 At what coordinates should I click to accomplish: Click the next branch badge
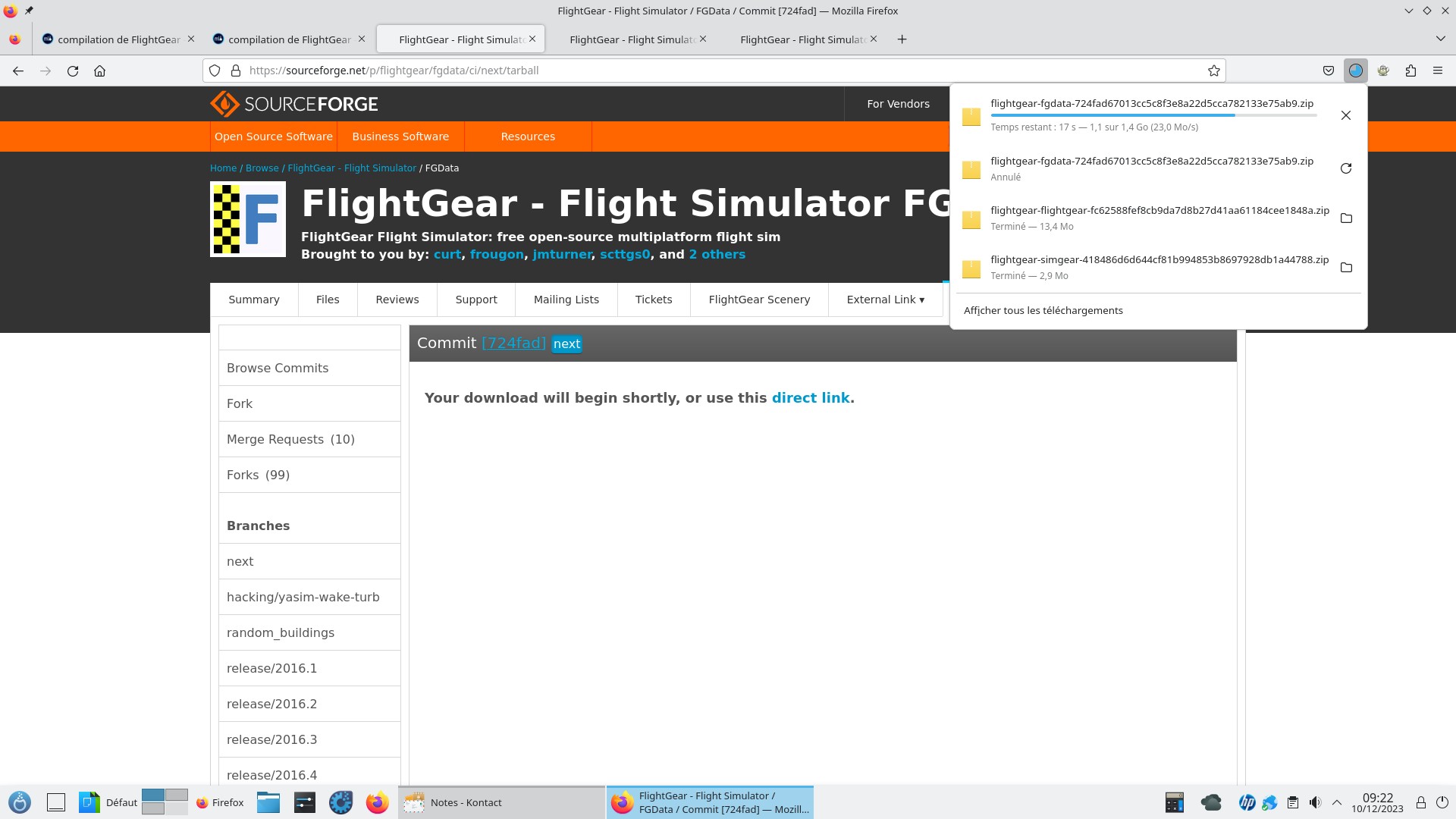(566, 344)
